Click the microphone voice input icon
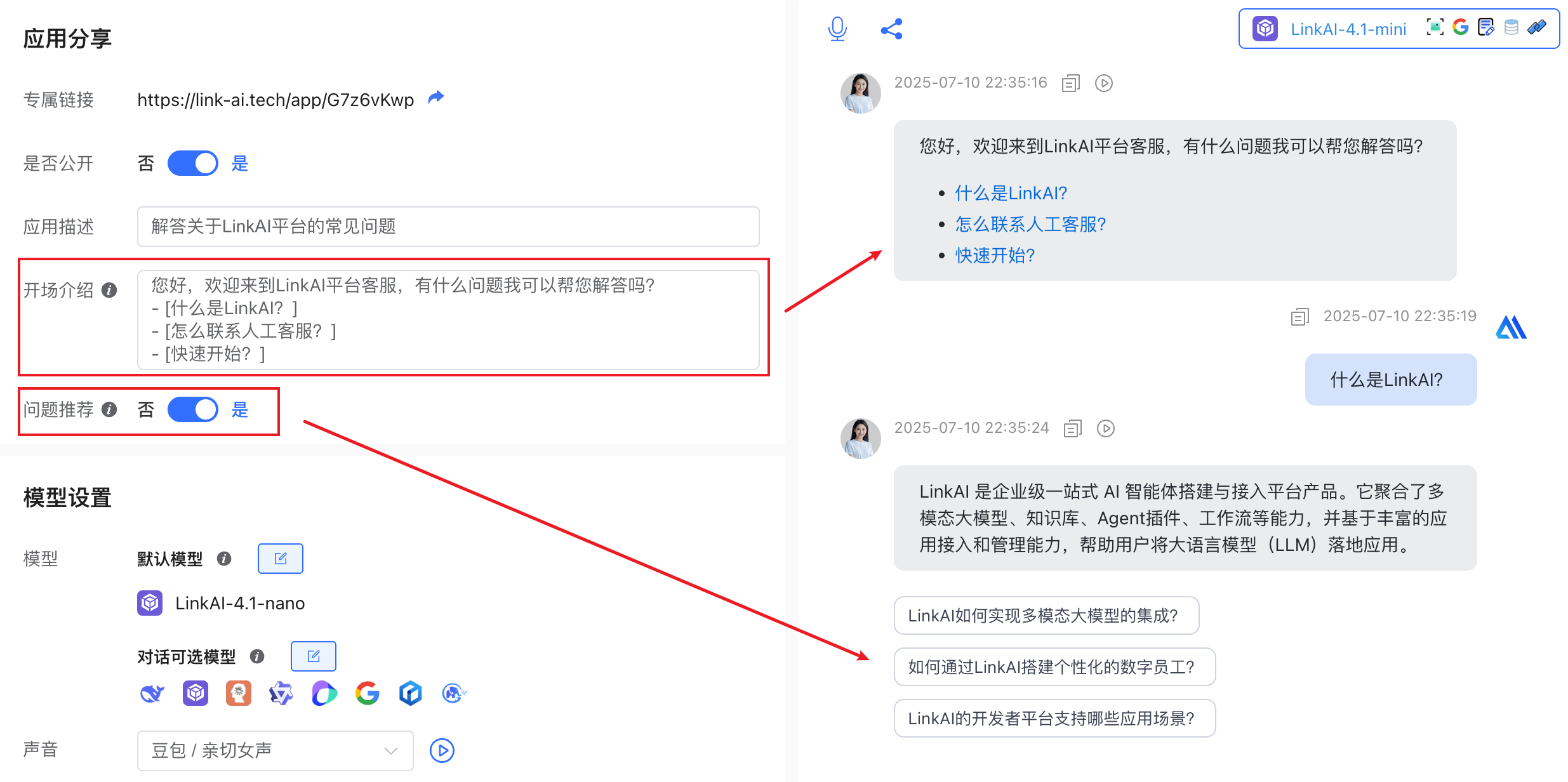 pos(837,29)
